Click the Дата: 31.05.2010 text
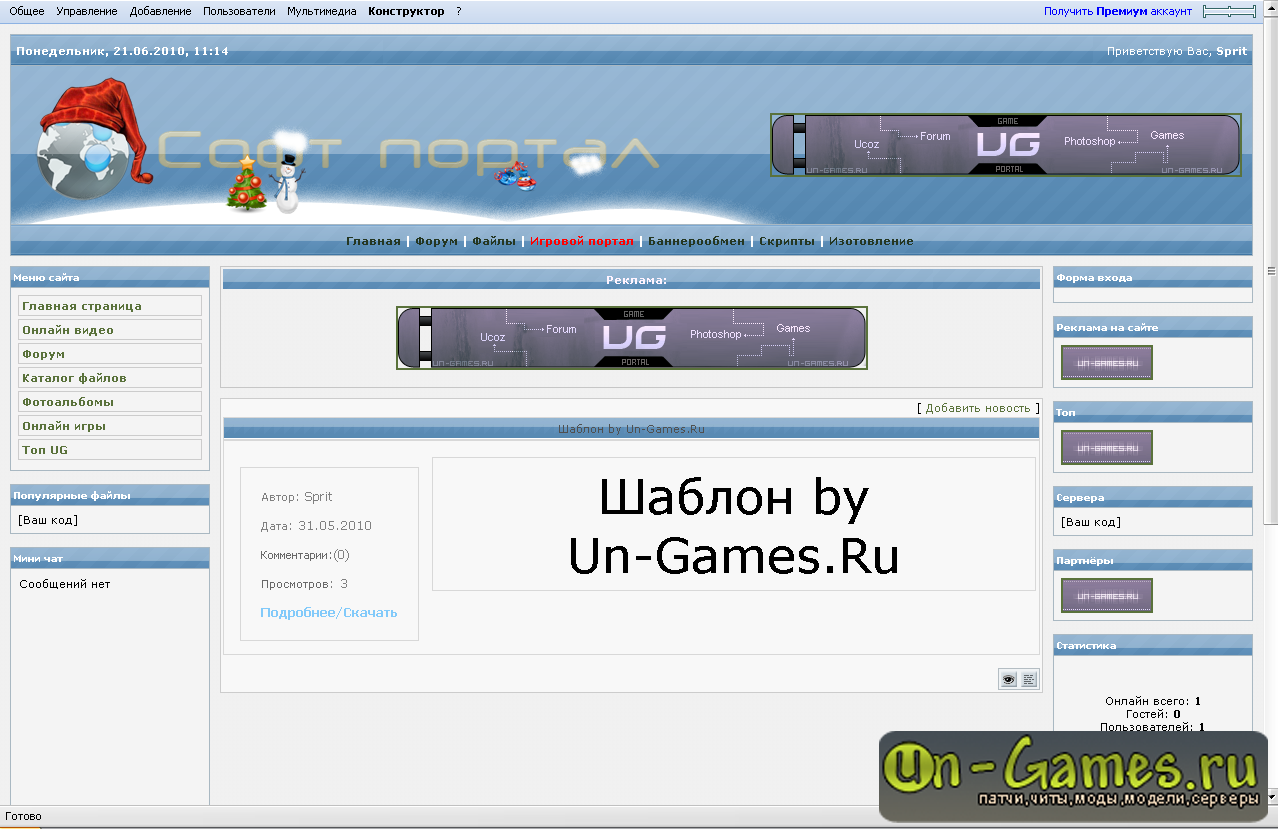The image size is (1278, 829). pyautogui.click(x=316, y=526)
